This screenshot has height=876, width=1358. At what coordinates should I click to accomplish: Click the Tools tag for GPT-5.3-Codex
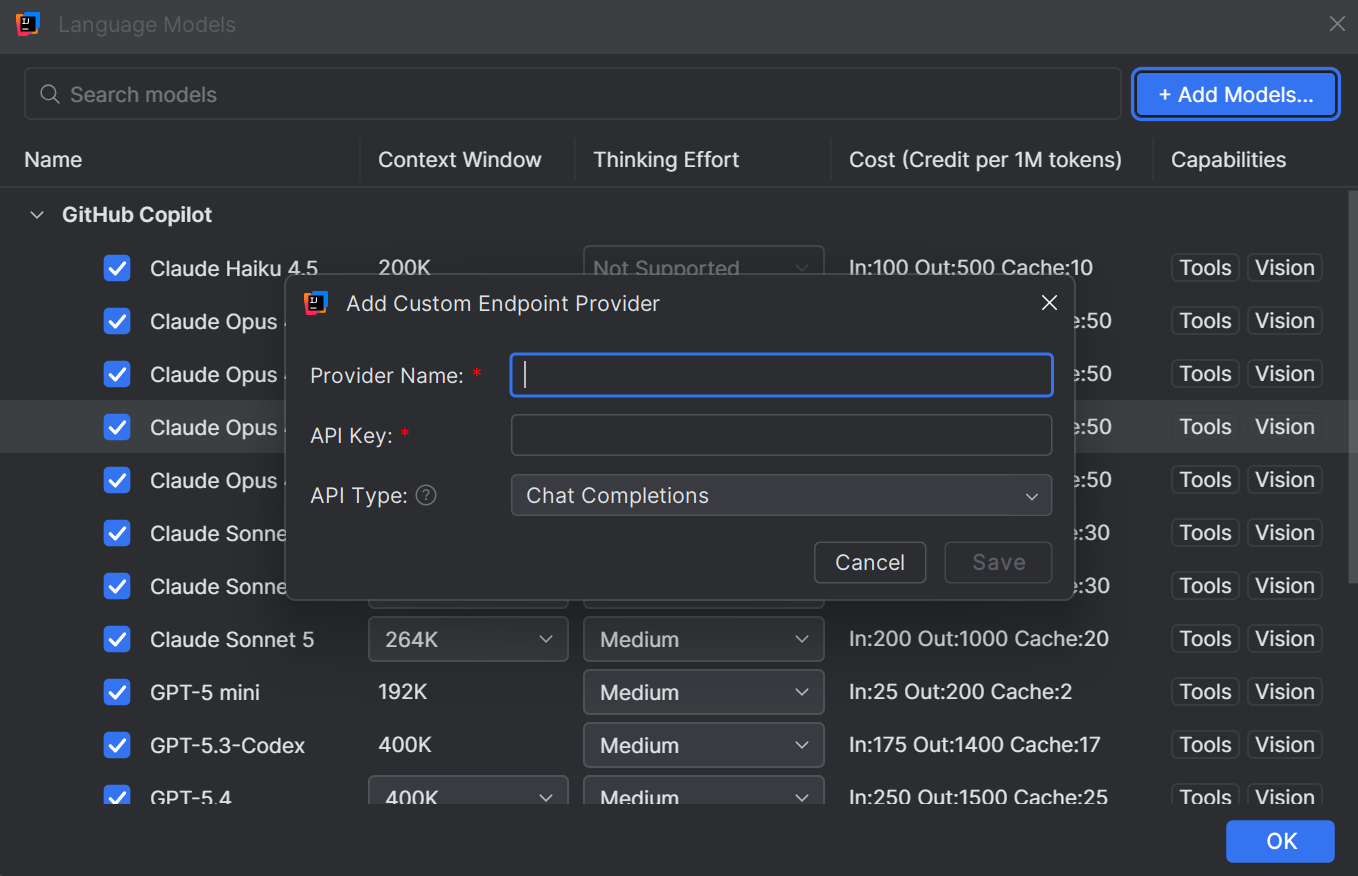pyautogui.click(x=1205, y=745)
